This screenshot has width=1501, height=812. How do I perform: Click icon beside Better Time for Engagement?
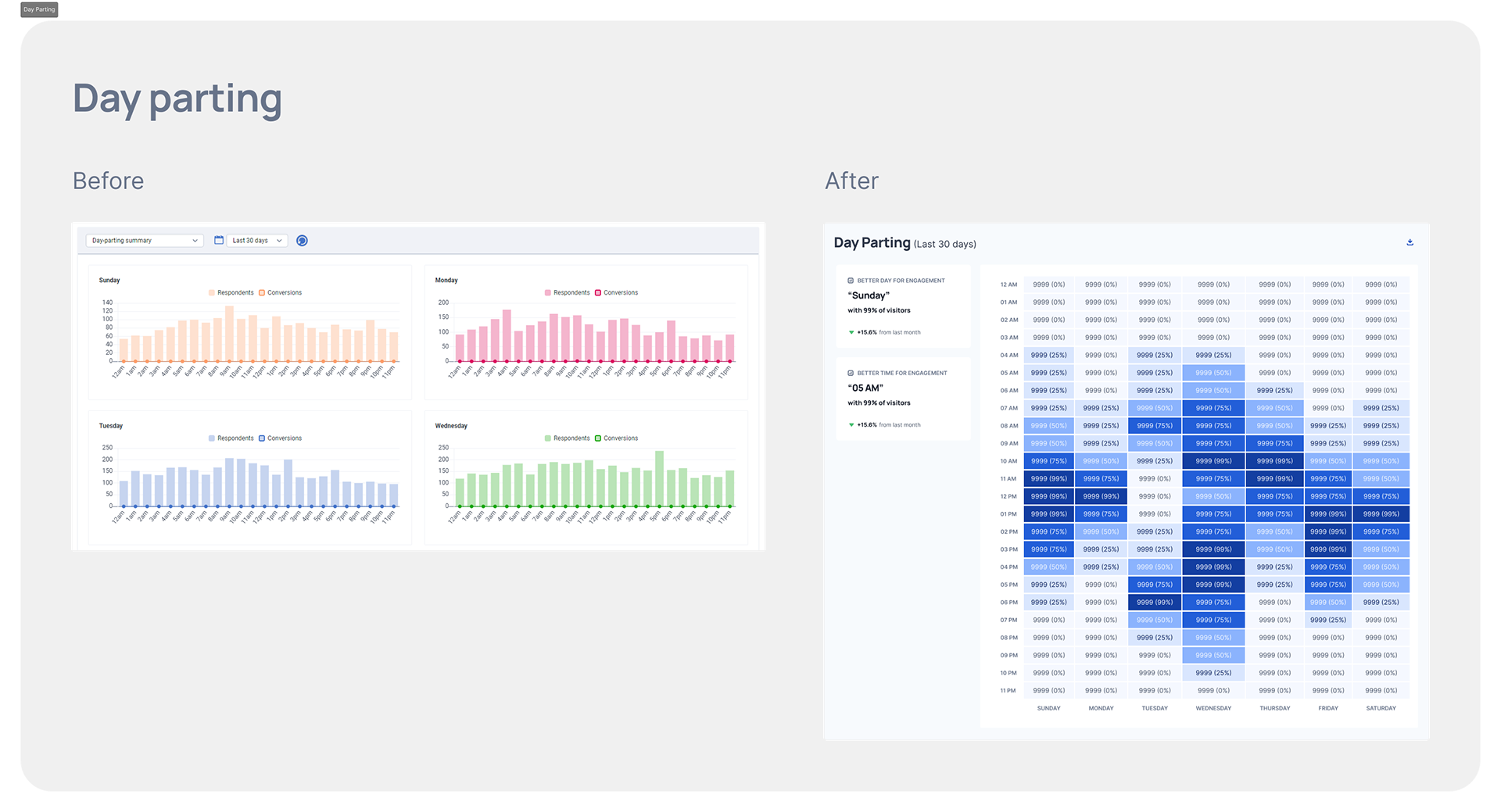click(x=851, y=373)
